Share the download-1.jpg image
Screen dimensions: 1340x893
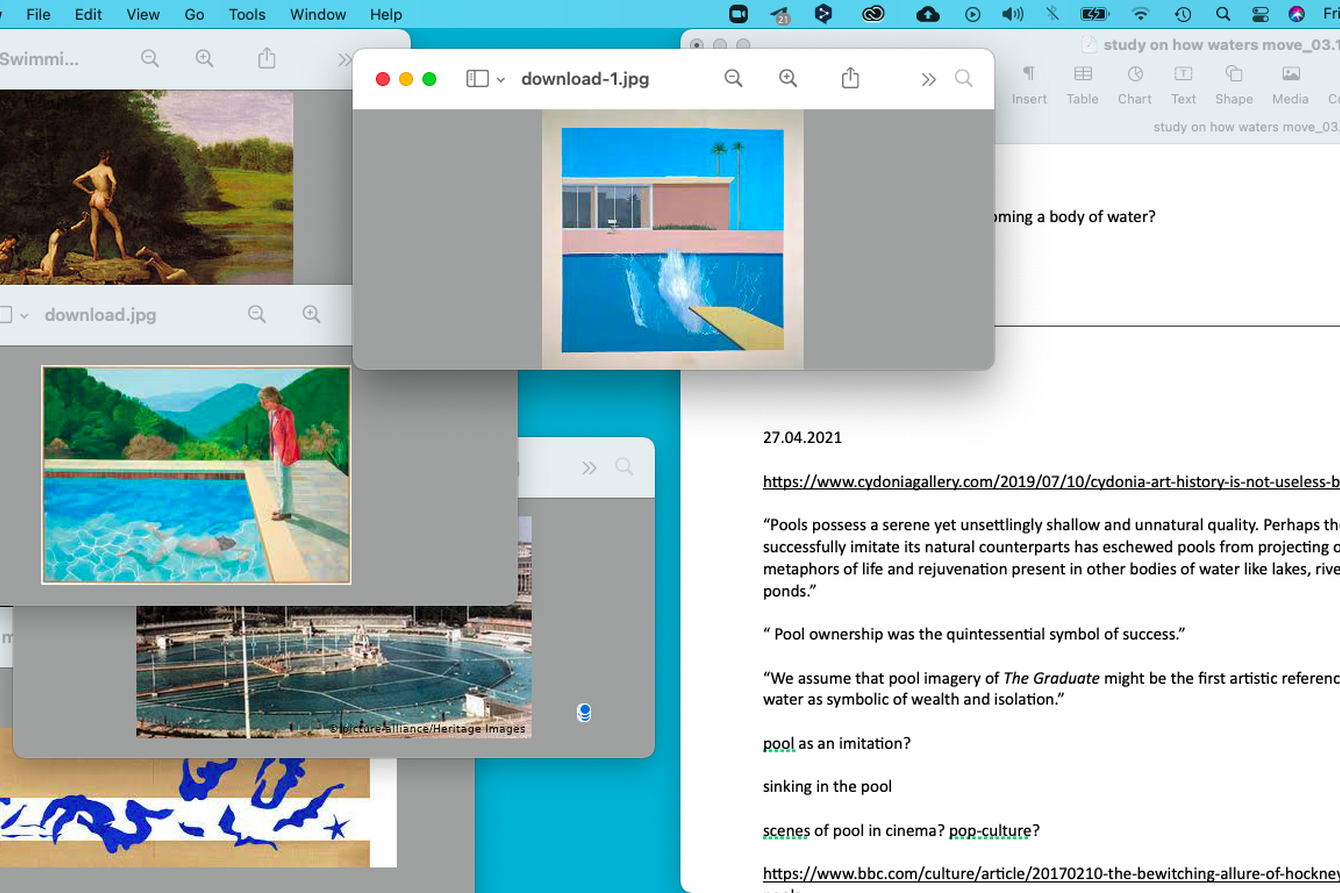coord(850,78)
